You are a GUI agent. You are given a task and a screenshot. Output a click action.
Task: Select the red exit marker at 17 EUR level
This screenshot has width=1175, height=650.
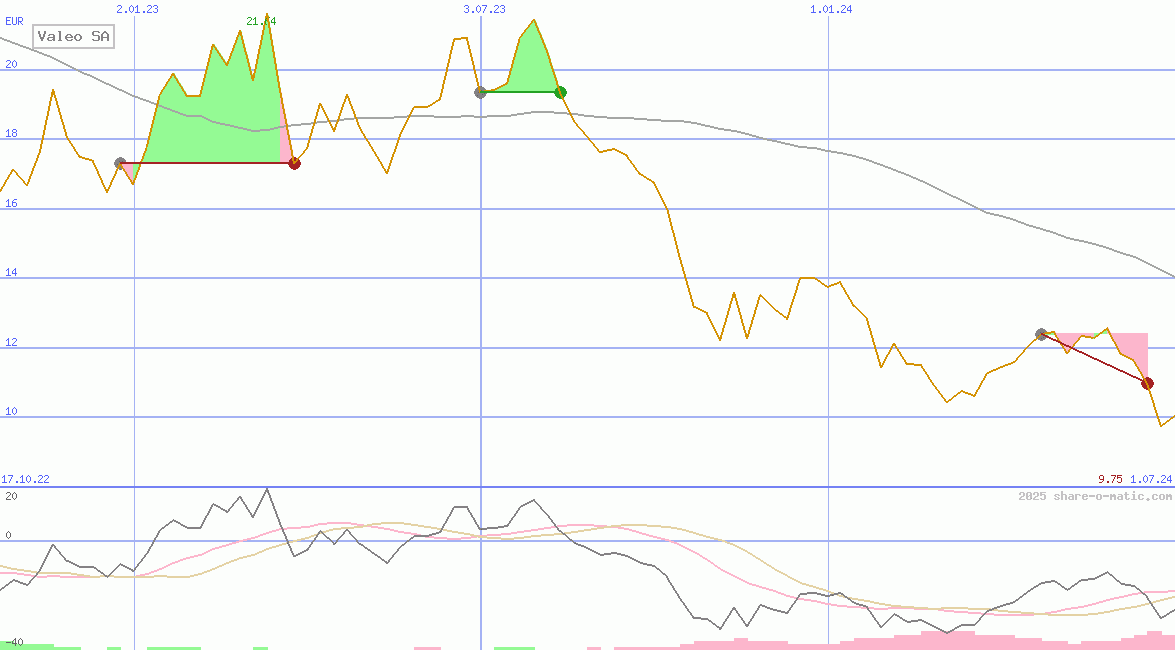coord(294,163)
